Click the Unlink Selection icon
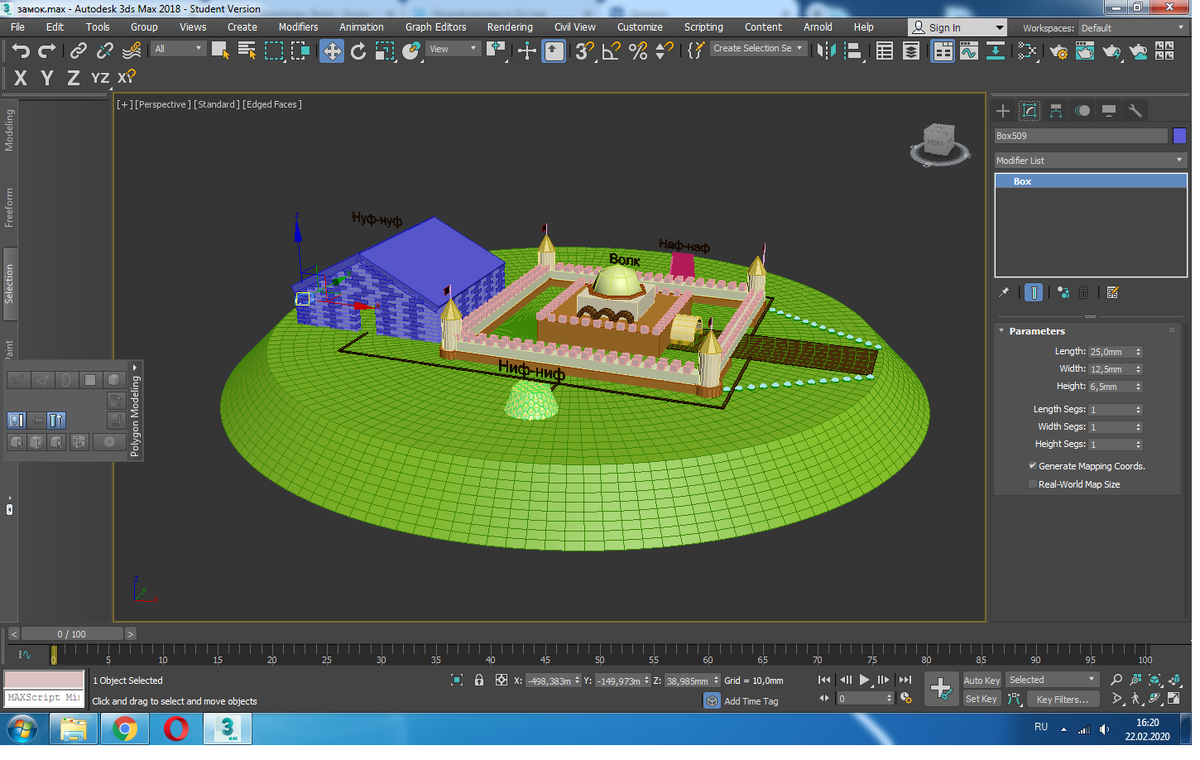Viewport: 1200px width, 760px height. coord(104,50)
